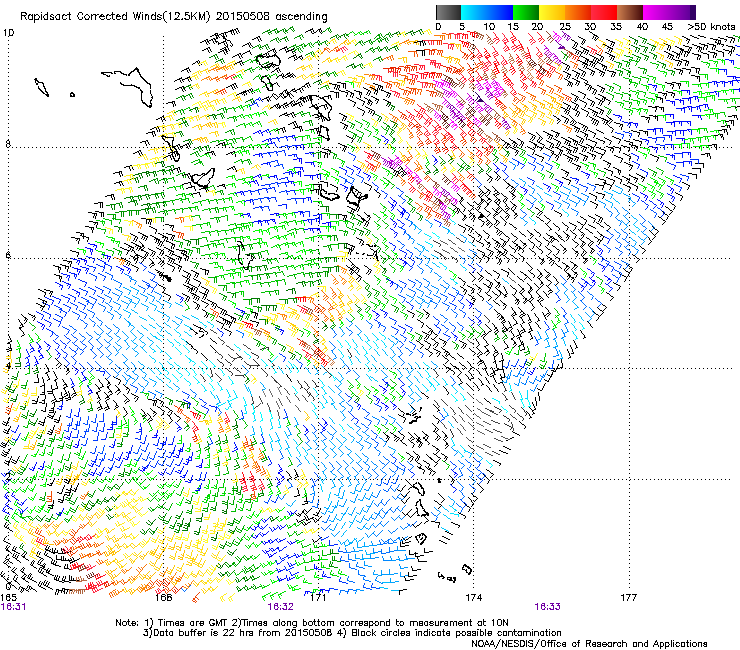Click the ">50 knots" legend label
This screenshot has height=650, width=740.
click(x=711, y=27)
